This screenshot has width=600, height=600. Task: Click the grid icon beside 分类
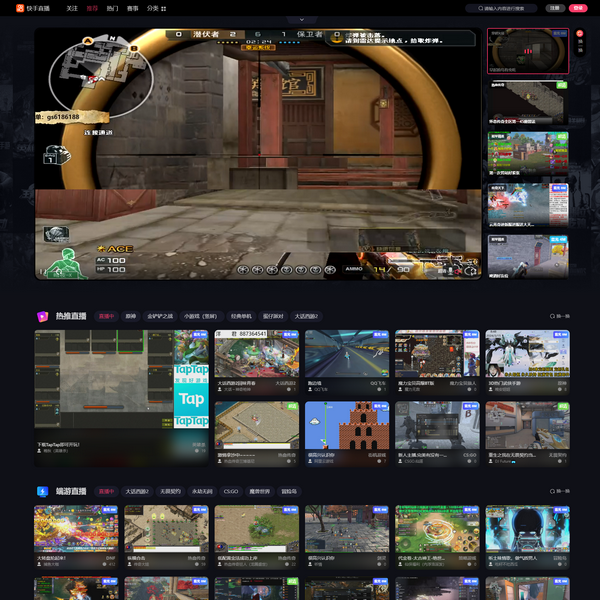pos(164,7)
